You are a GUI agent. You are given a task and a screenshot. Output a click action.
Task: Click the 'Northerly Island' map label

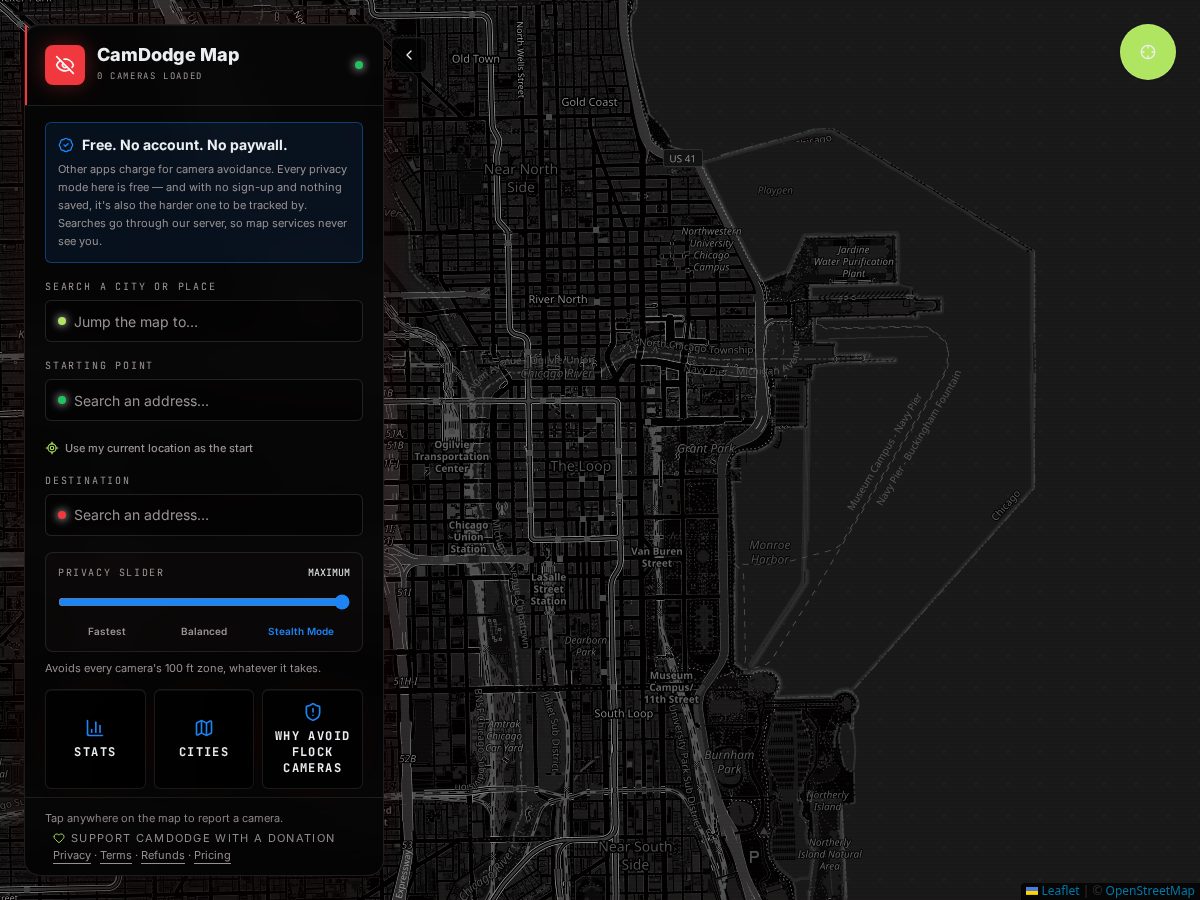point(828,801)
